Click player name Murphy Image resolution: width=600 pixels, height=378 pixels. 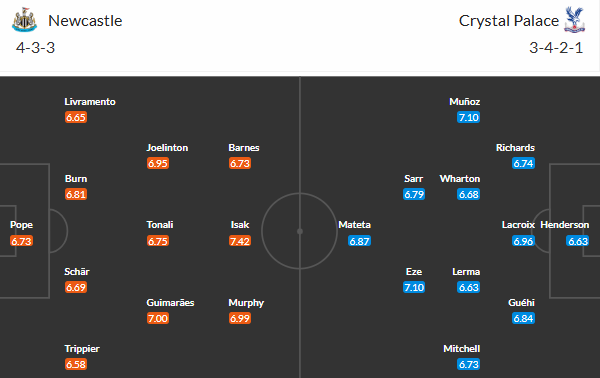(x=246, y=303)
